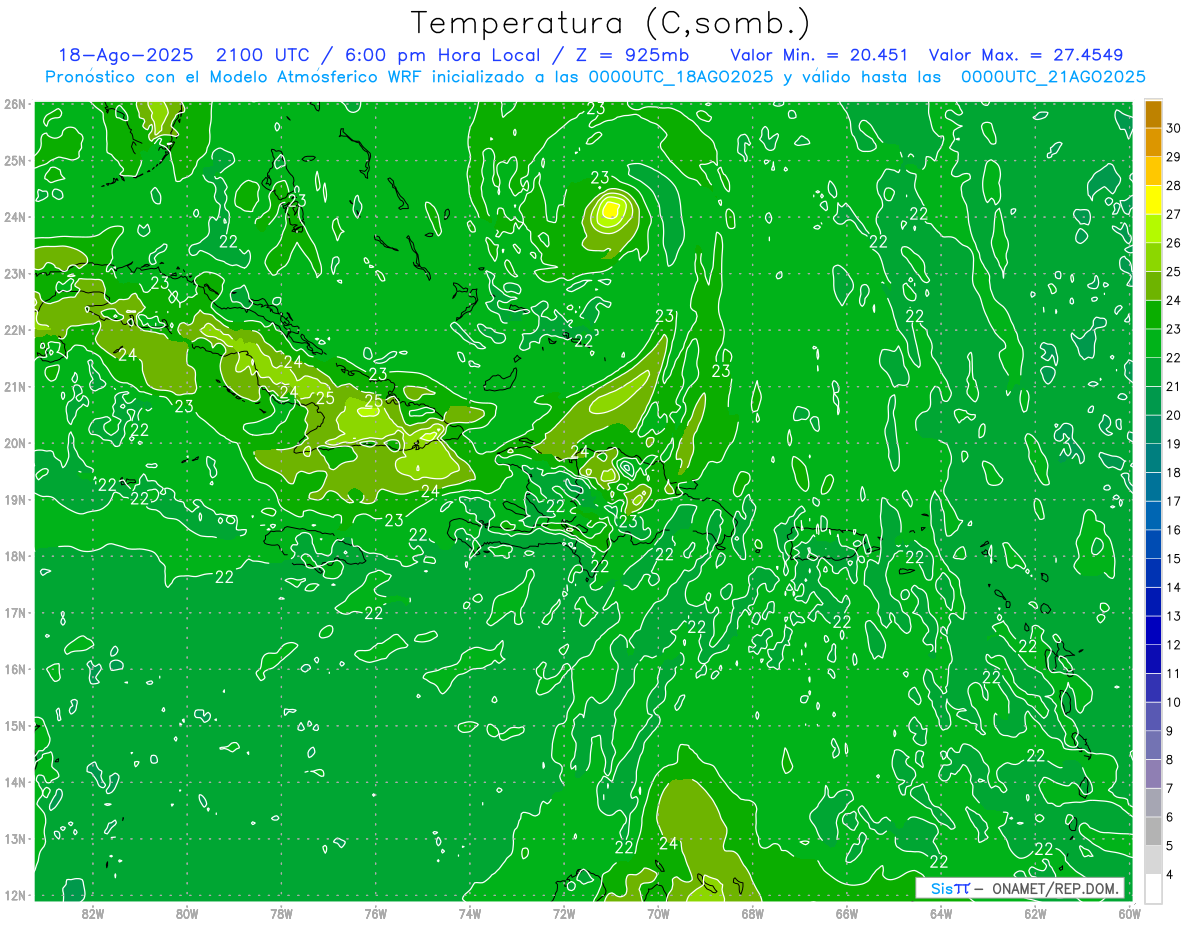Click the "78W" longitude axis label
This screenshot has height=927, width=1200.
coord(281,913)
